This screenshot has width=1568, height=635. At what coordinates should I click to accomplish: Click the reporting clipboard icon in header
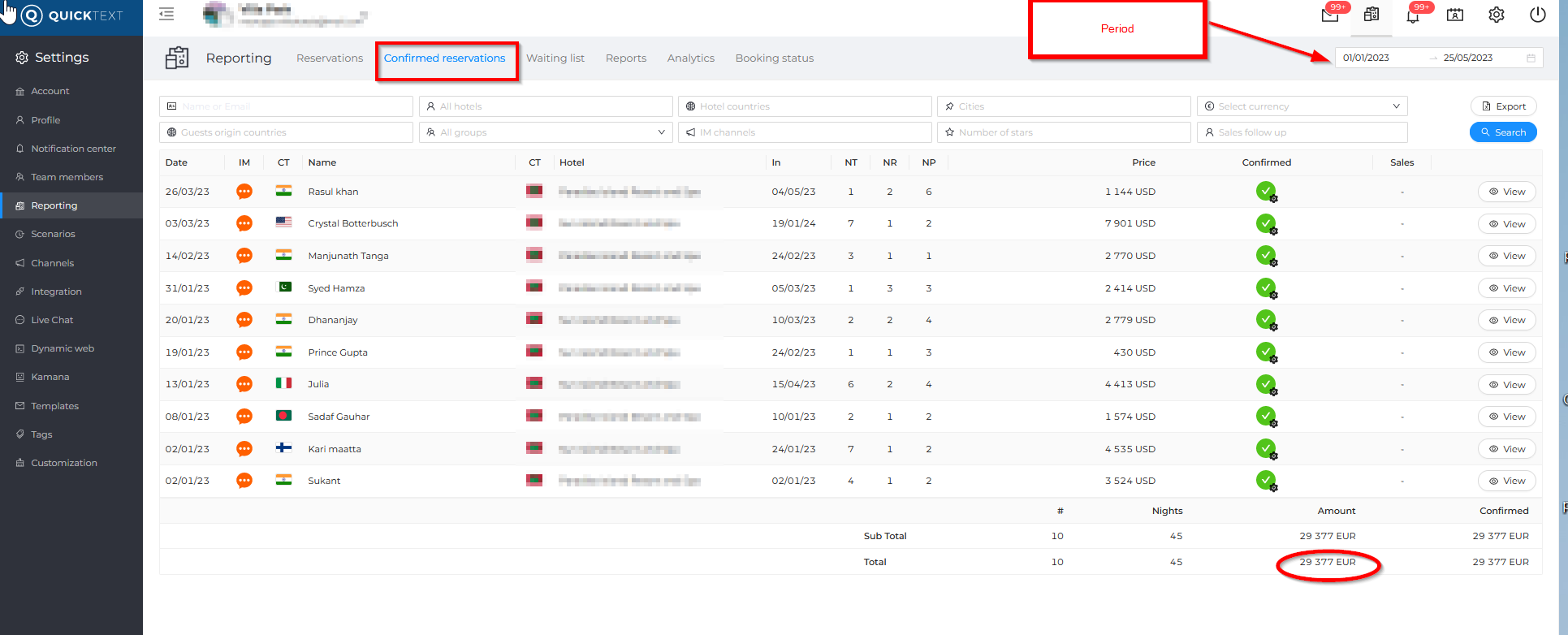[1371, 15]
